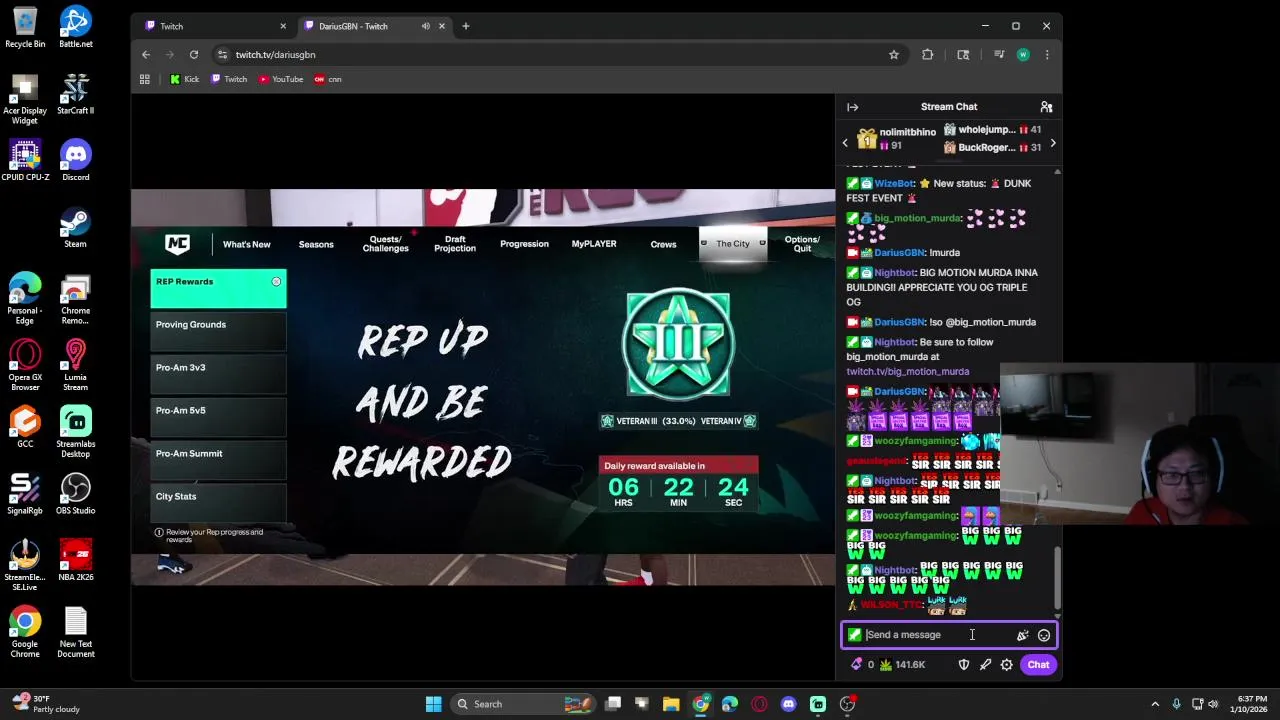
Task: Go back in Chrome
Action: point(146,54)
